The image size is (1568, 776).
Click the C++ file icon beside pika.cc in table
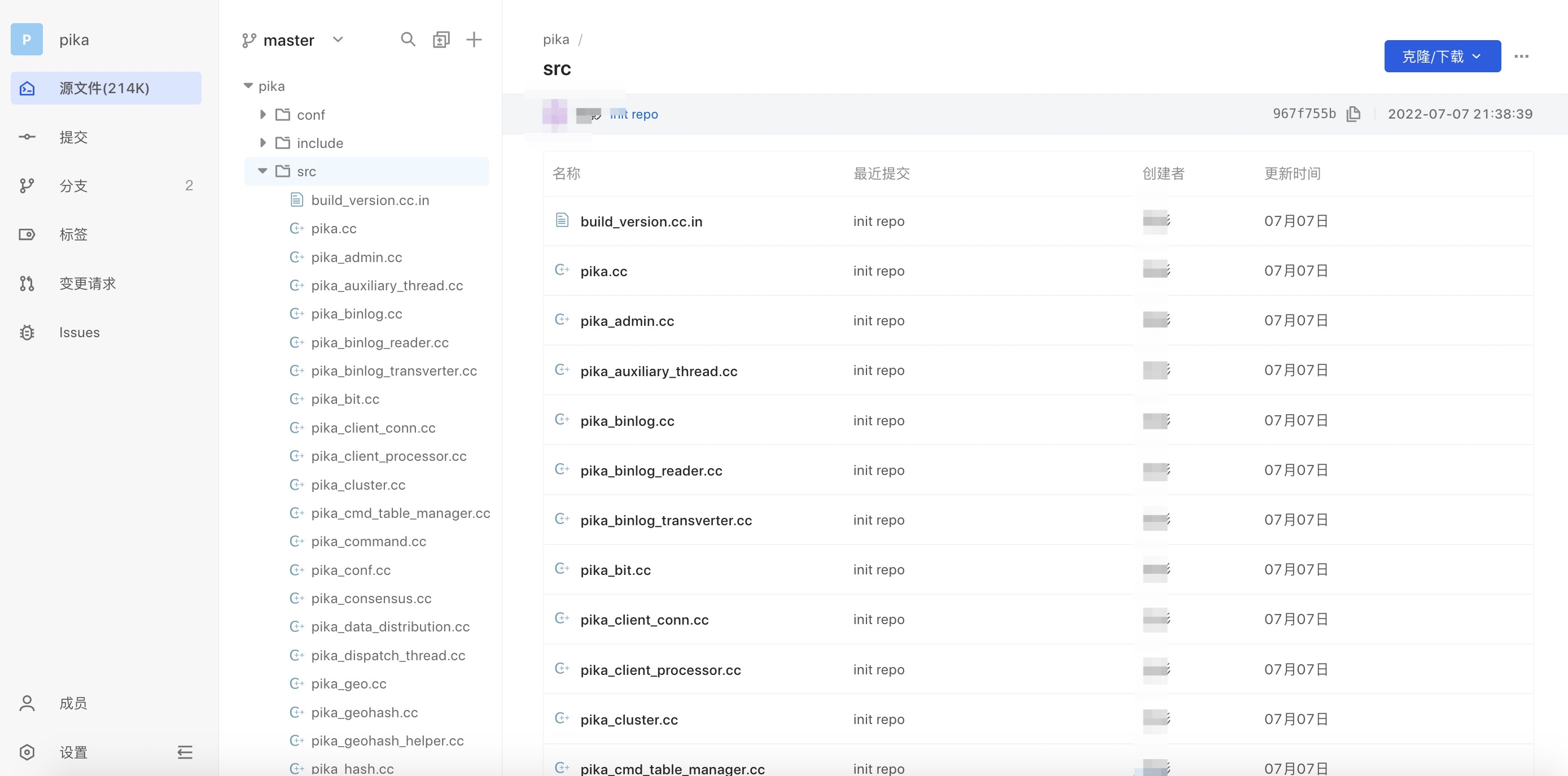(562, 269)
